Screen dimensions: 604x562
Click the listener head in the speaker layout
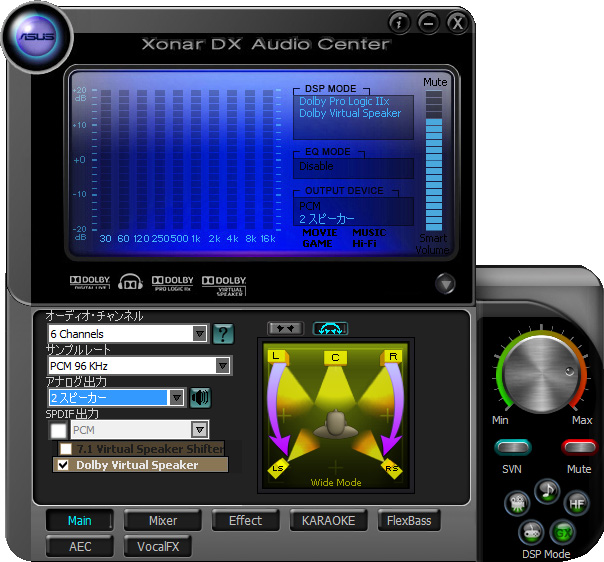[336, 424]
